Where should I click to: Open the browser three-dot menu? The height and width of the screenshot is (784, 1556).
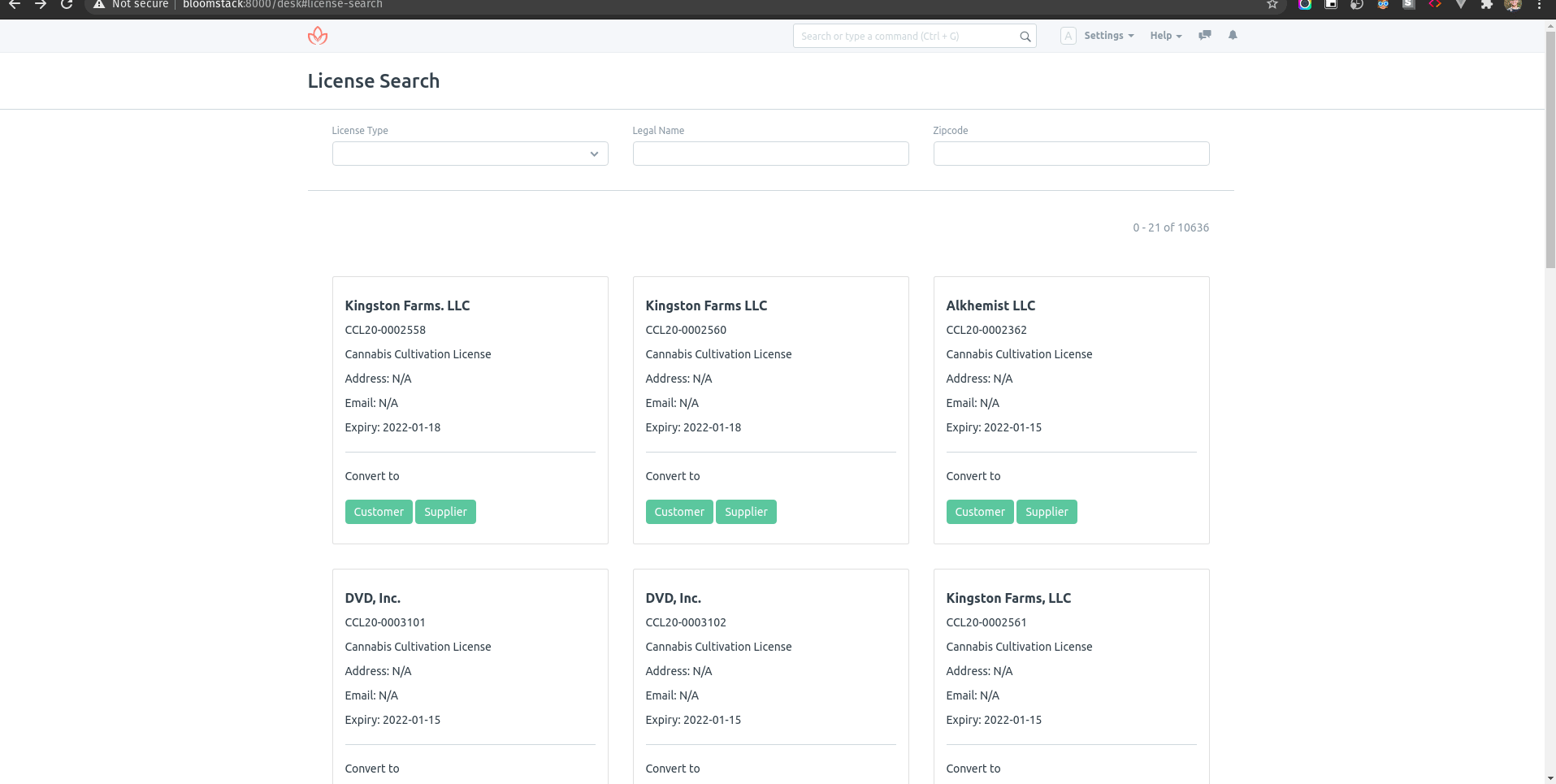click(x=1539, y=5)
